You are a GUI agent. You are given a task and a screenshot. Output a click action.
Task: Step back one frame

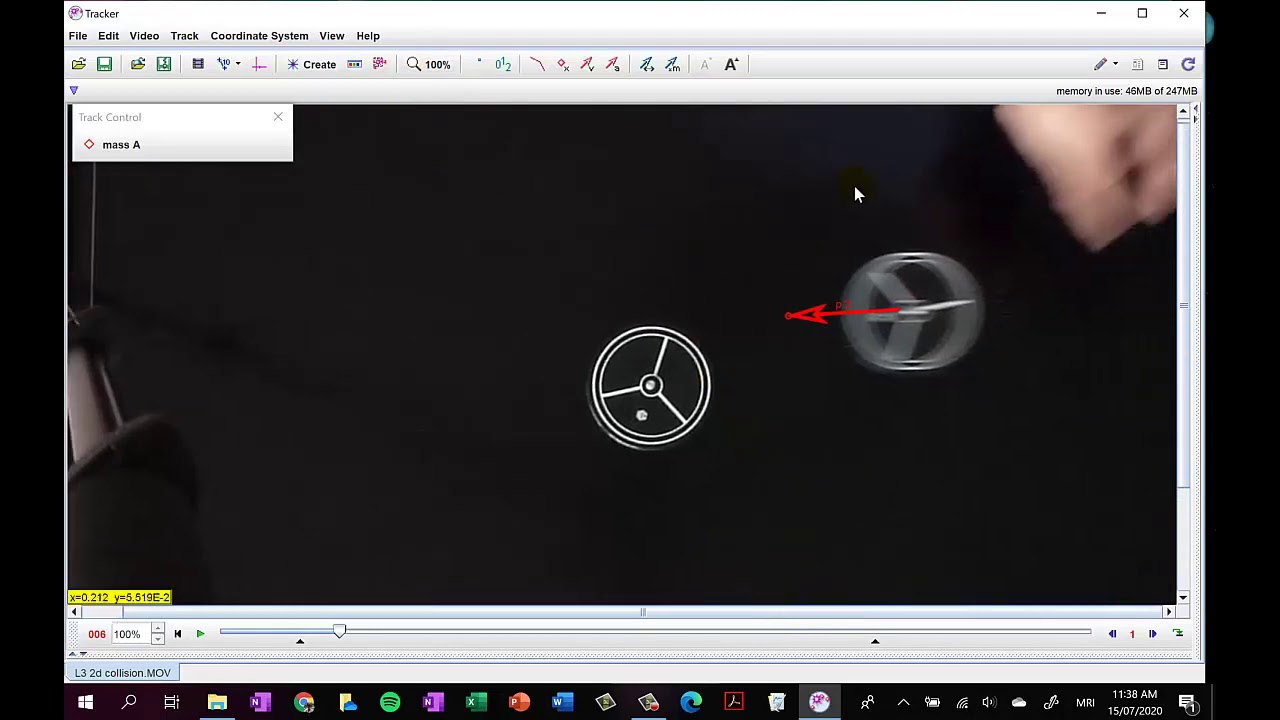[x=1112, y=634]
